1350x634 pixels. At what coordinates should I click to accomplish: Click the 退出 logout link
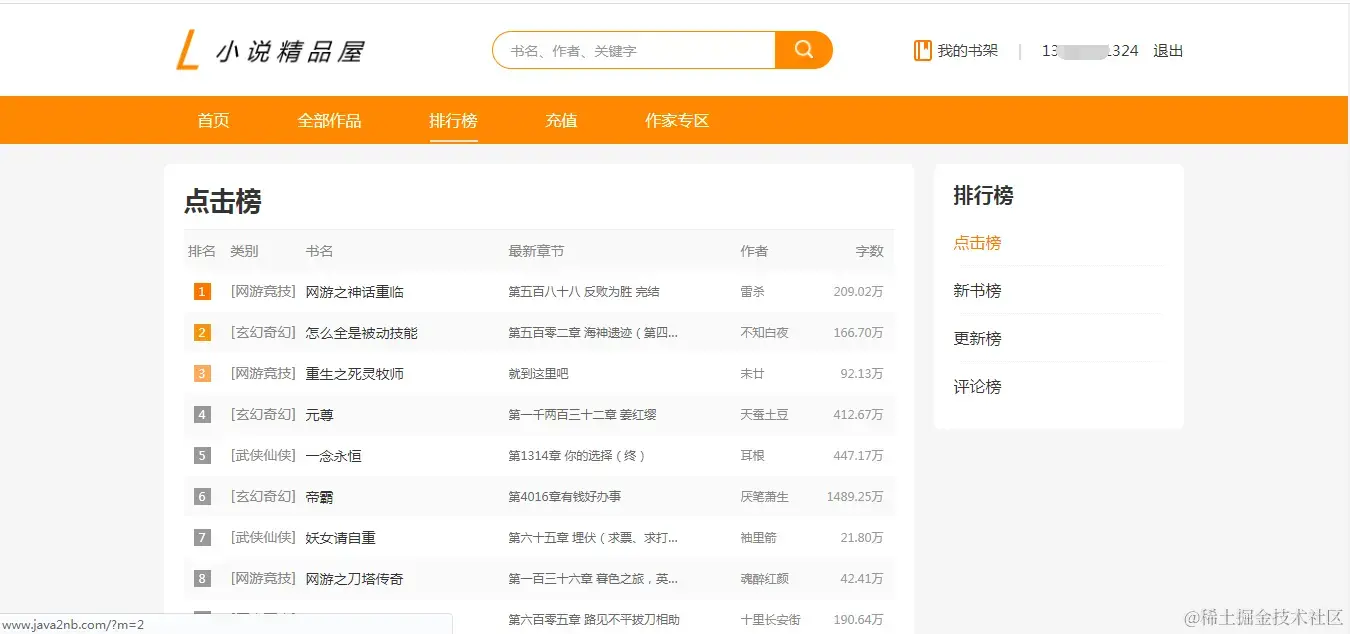pos(1168,50)
